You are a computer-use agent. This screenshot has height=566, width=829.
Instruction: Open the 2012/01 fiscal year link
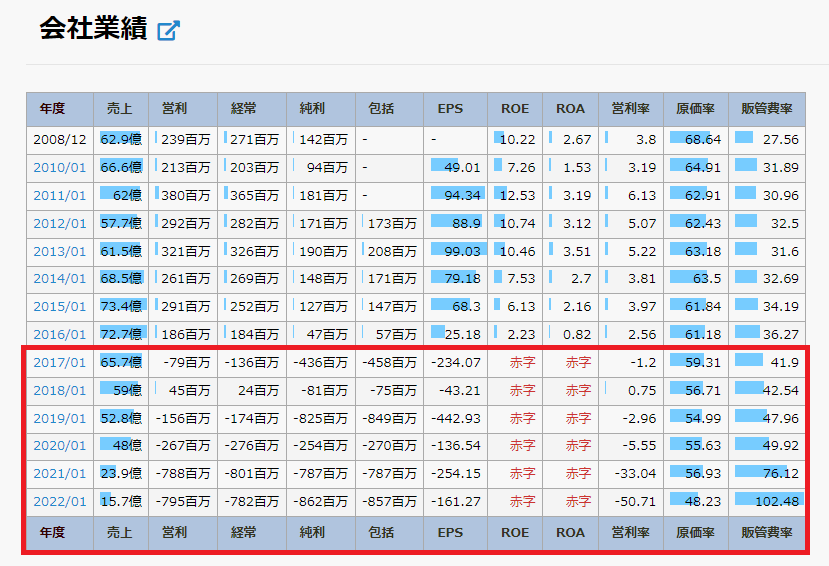[59, 224]
